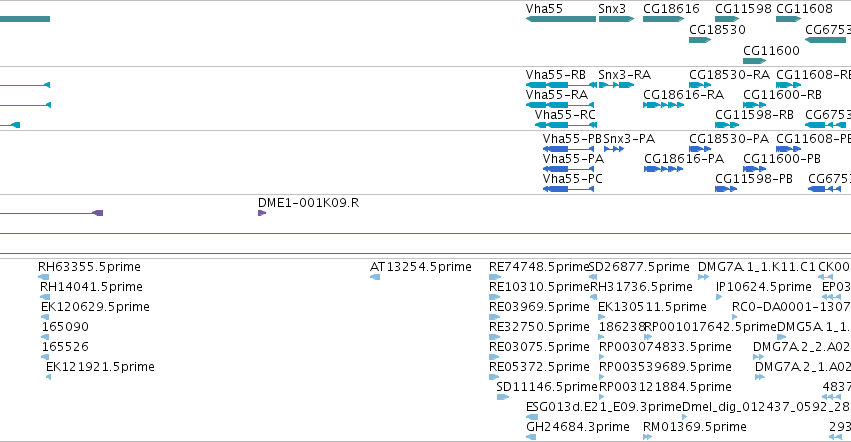Click the RM01369.5prime label

click(695, 427)
